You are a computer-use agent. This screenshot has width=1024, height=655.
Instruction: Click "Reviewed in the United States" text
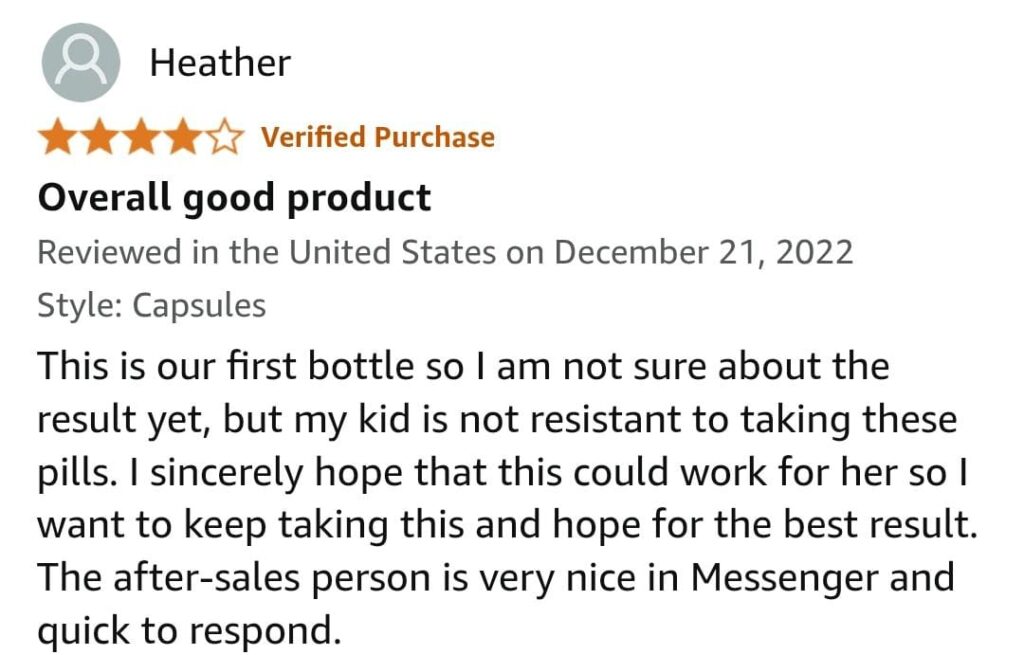[x=266, y=251]
